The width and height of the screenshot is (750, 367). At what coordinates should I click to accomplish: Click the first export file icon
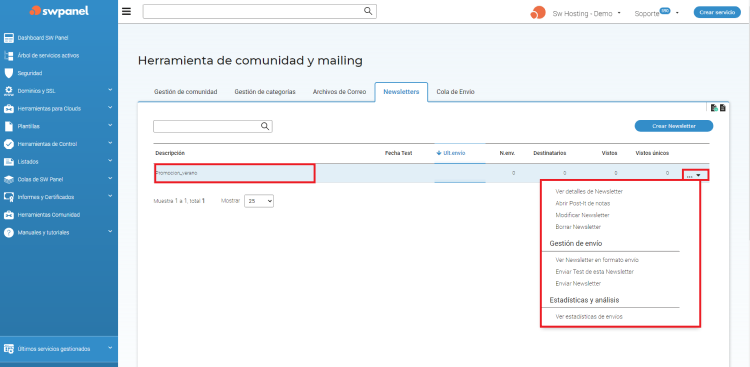[x=714, y=108]
